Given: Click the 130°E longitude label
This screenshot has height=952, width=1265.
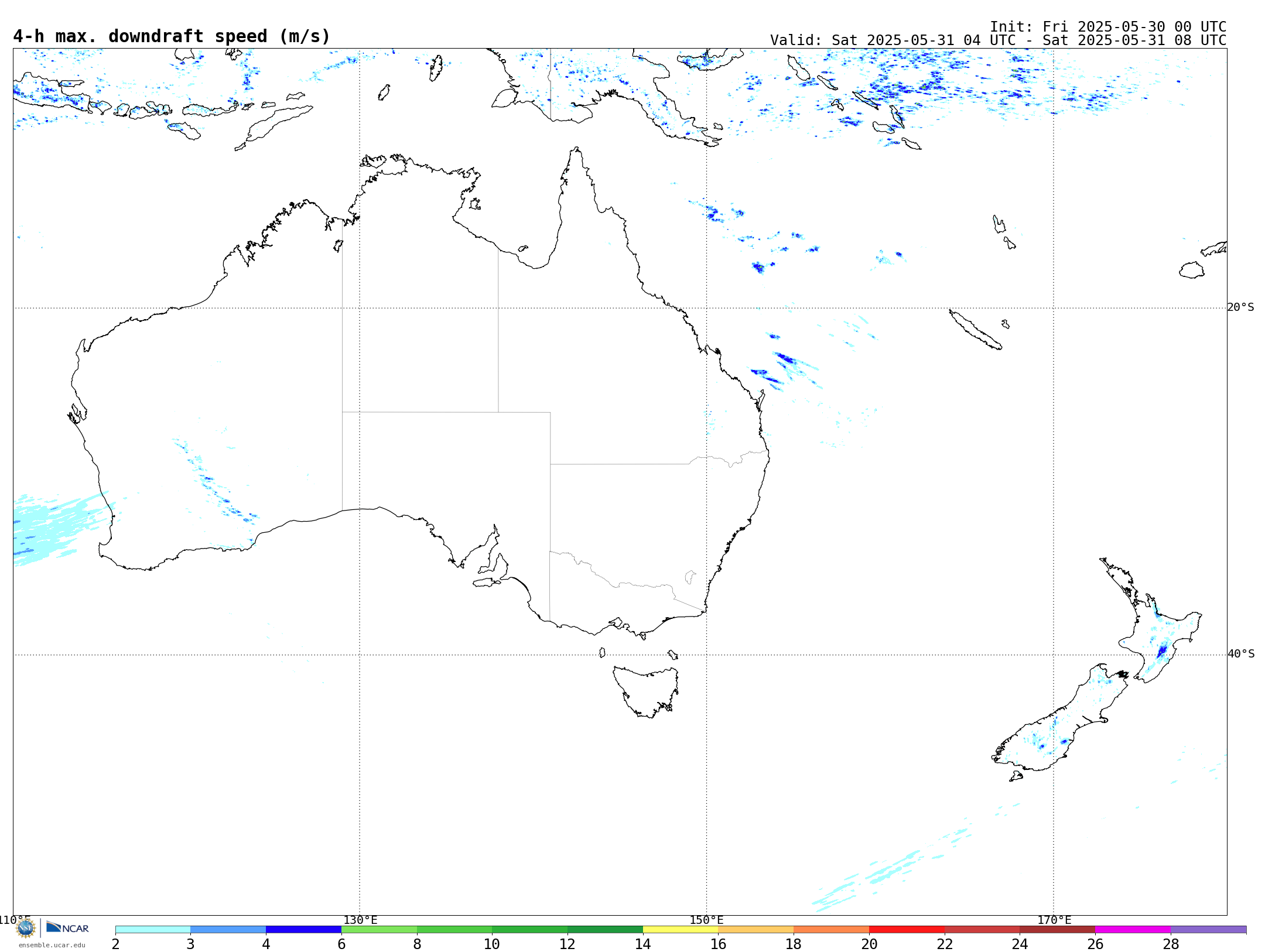Looking at the screenshot, I should 360,920.
